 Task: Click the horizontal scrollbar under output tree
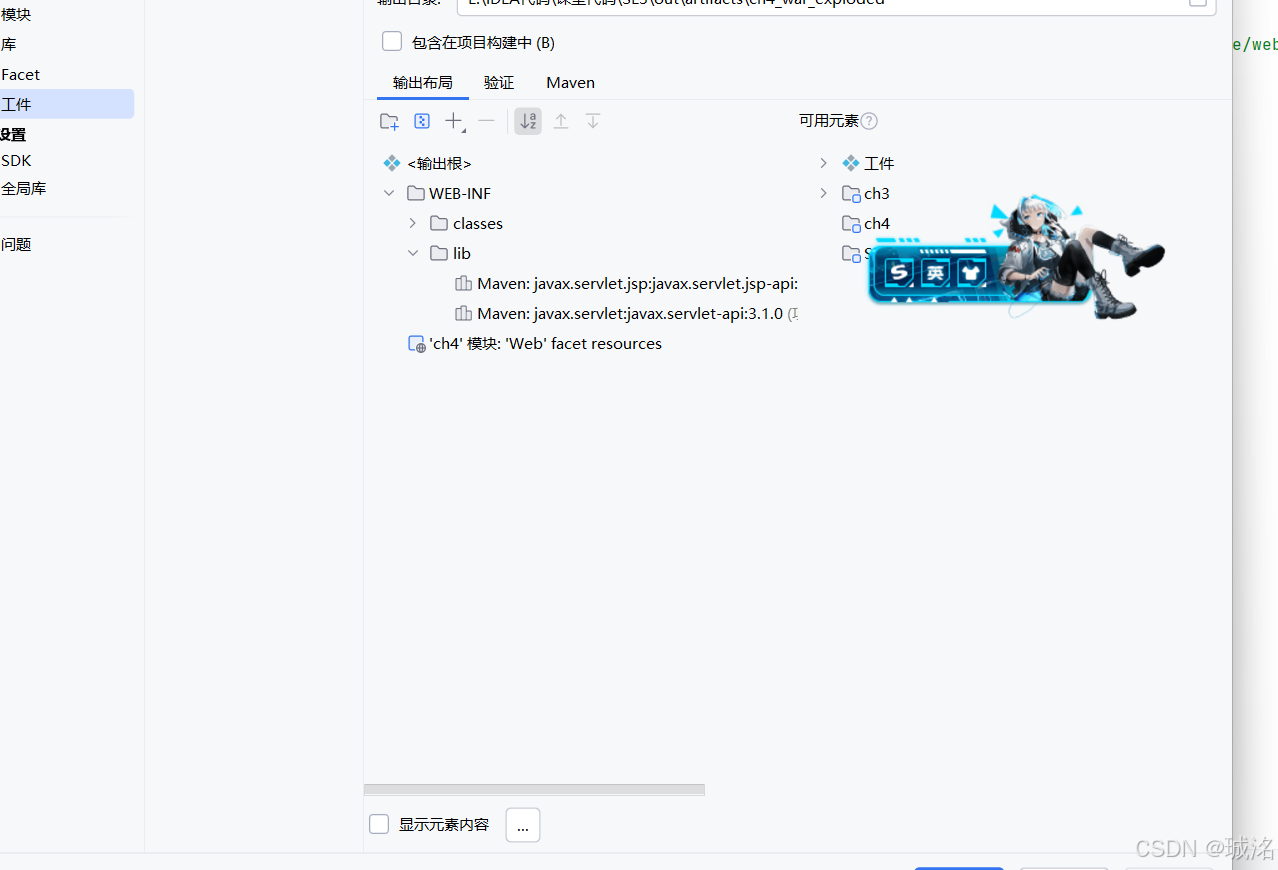coord(534,789)
